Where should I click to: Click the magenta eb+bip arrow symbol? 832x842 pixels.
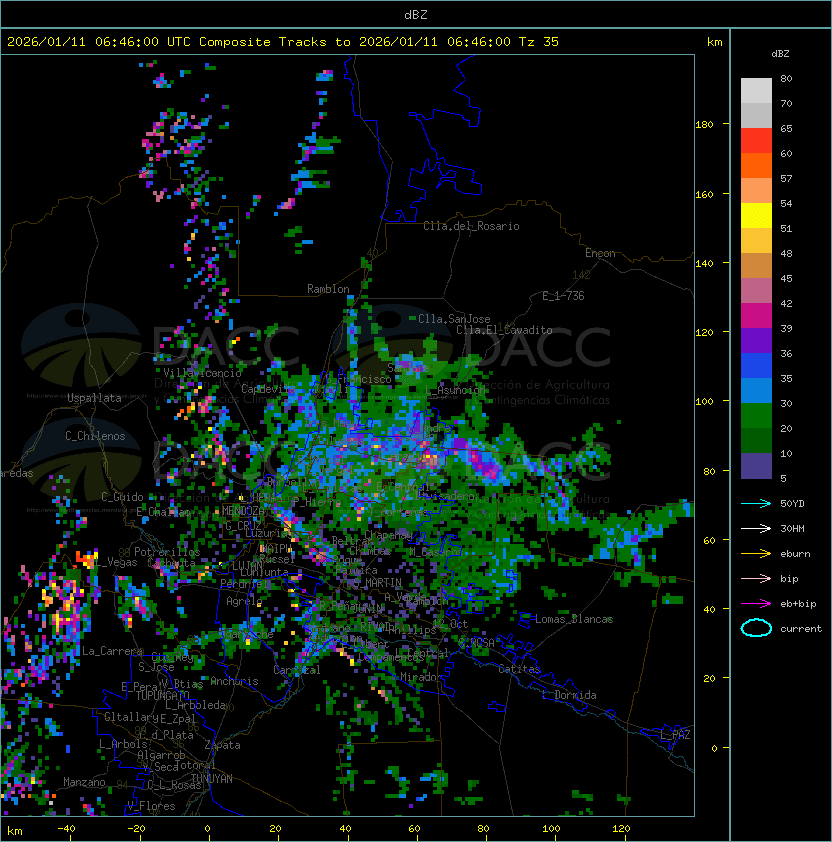tap(756, 604)
